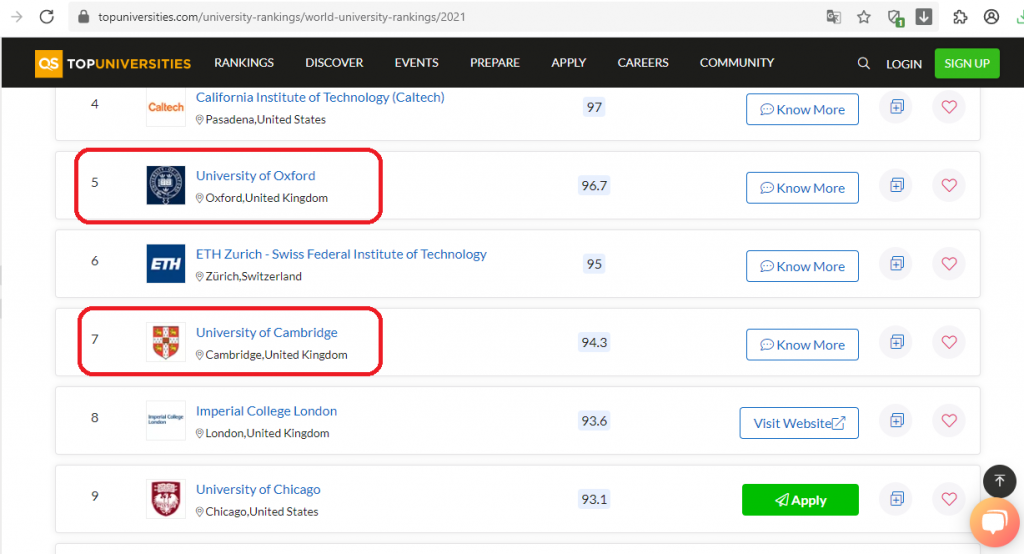Open University of Chicago link
The height and width of the screenshot is (554, 1024).
tap(258, 489)
